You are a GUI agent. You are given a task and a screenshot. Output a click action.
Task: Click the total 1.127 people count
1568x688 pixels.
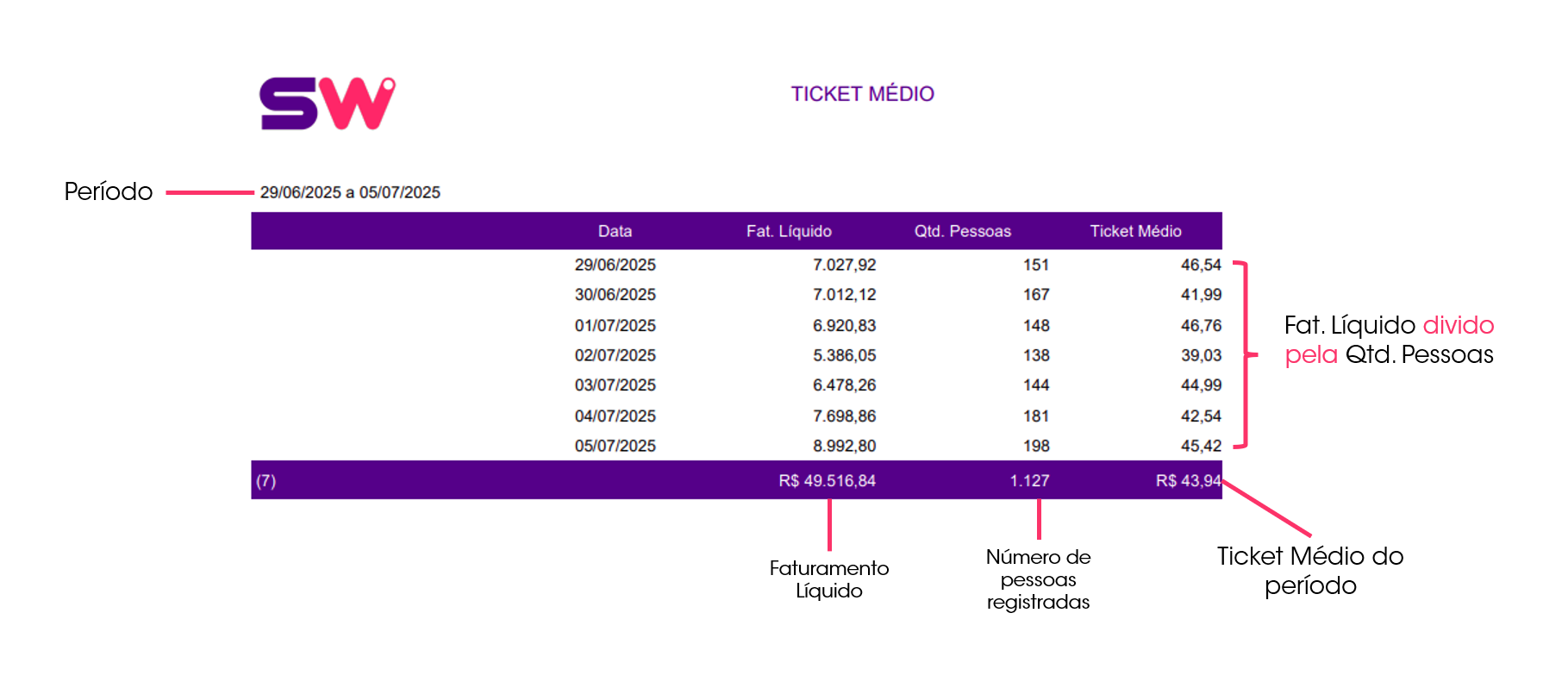1029,481
